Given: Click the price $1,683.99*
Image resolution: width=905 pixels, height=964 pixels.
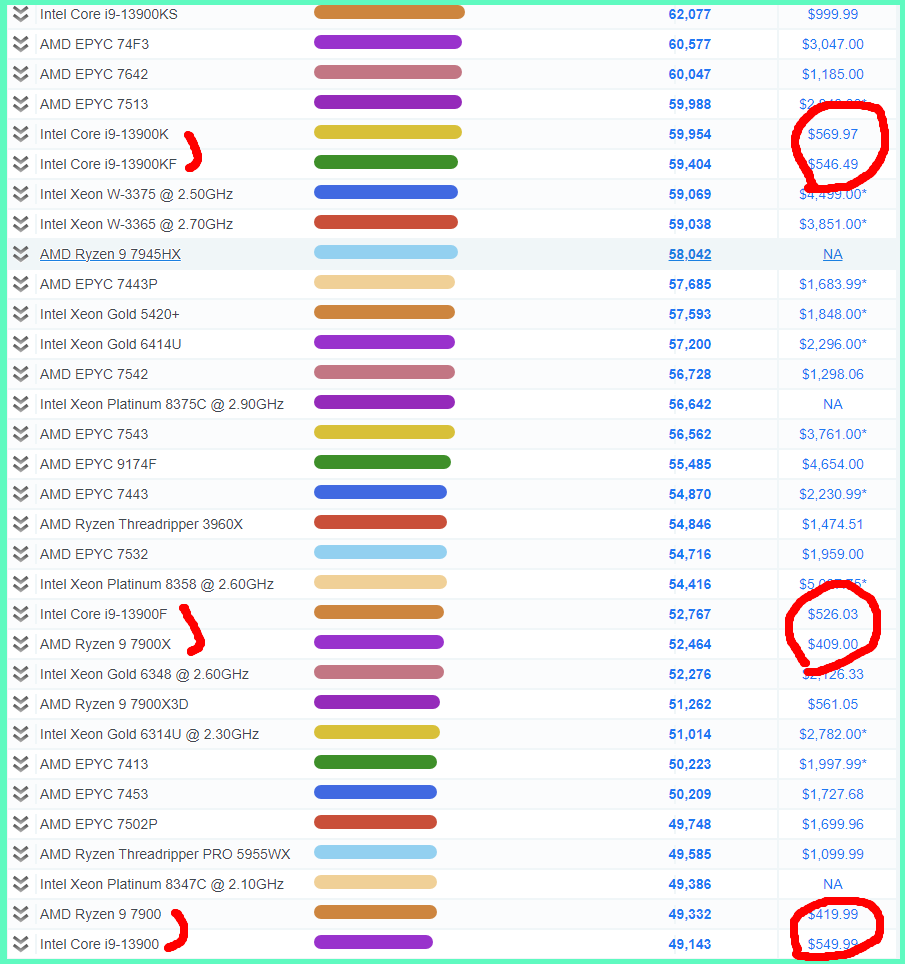Looking at the screenshot, I should 832,284.
